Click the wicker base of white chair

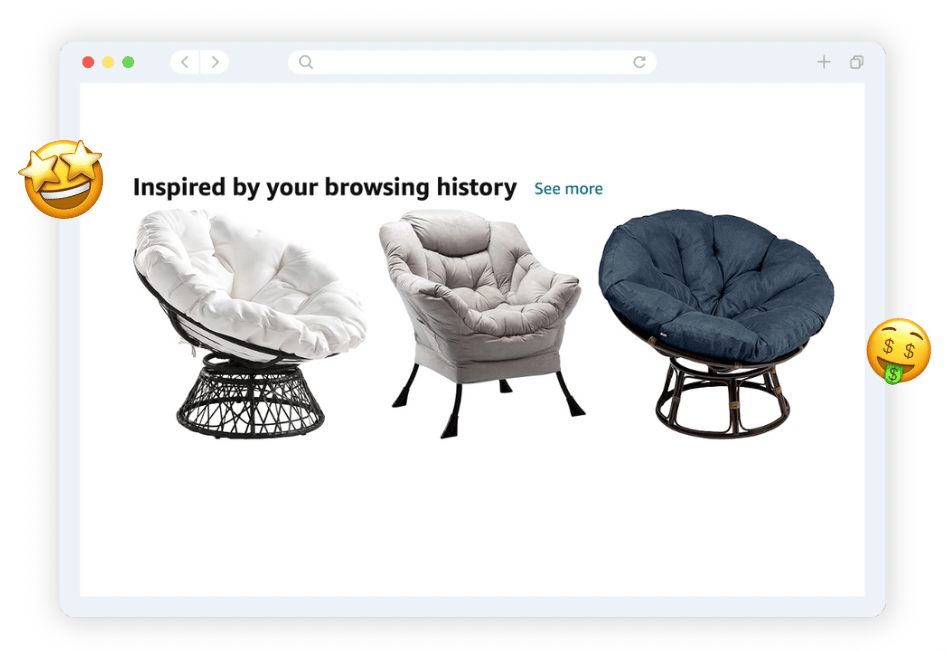[x=250, y=399]
